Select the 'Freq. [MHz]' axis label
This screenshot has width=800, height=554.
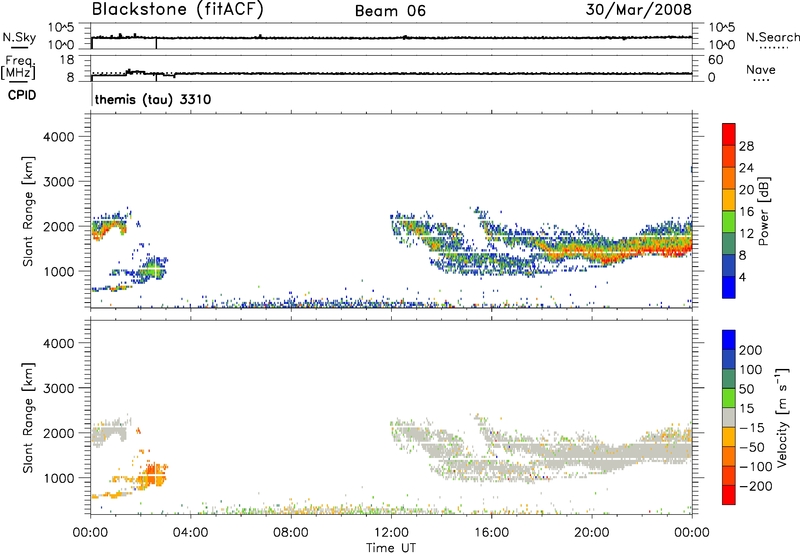[x=18, y=68]
